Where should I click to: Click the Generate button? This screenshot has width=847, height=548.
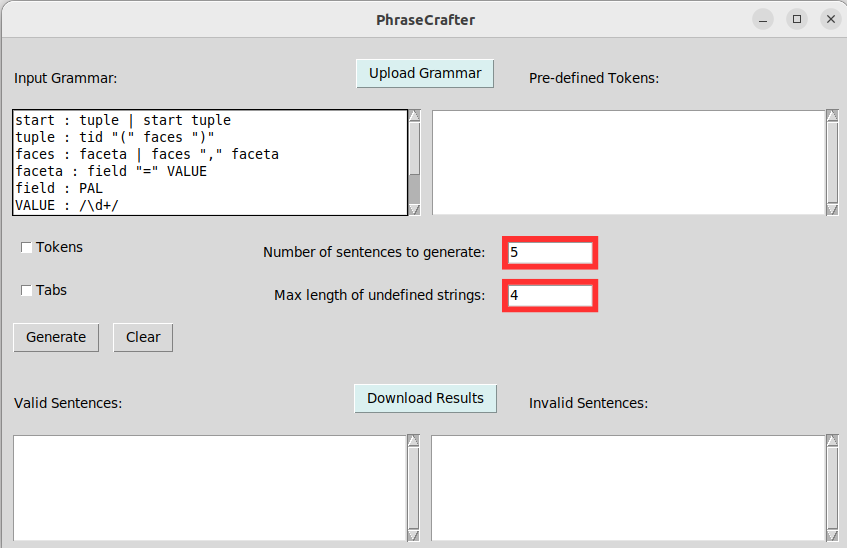click(x=56, y=337)
